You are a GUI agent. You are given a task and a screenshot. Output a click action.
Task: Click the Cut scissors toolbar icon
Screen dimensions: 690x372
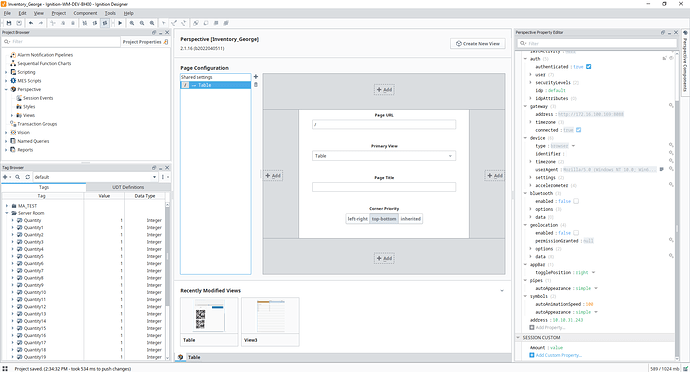(53, 23)
